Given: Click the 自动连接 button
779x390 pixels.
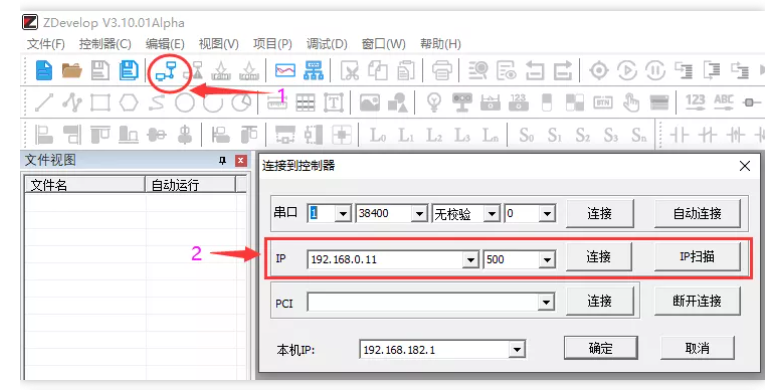Looking at the screenshot, I should tap(697, 214).
